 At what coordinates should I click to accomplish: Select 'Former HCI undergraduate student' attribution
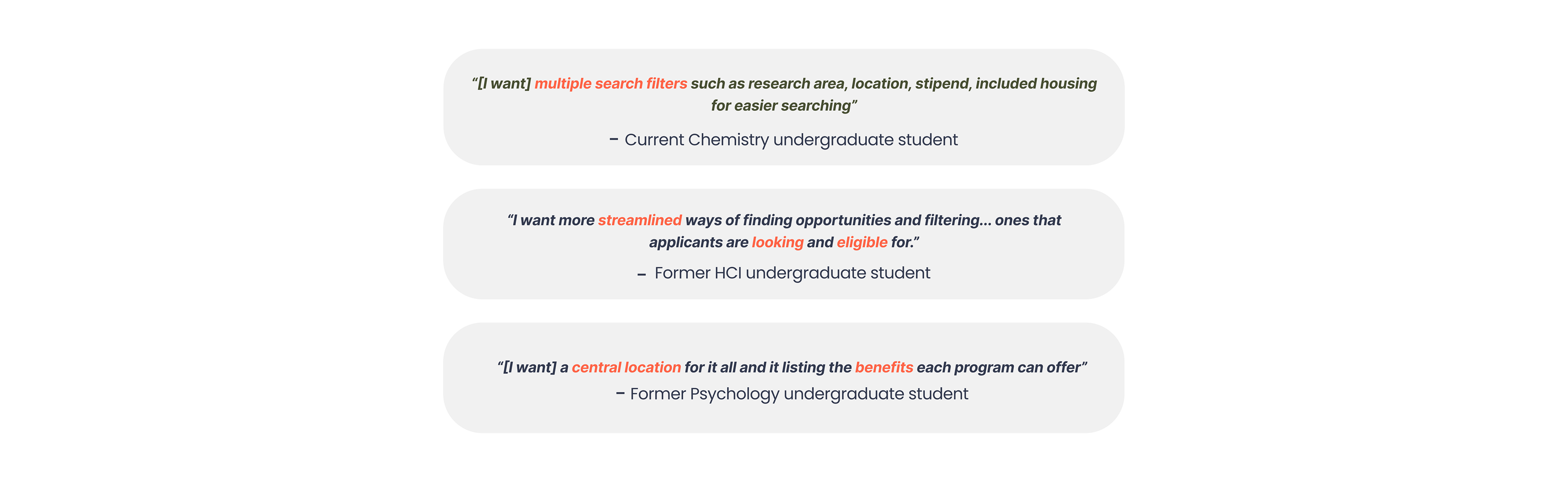[x=792, y=273]
